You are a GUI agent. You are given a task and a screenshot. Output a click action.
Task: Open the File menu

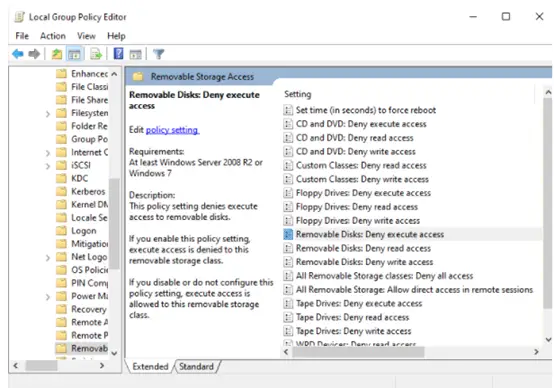pyautogui.click(x=22, y=36)
